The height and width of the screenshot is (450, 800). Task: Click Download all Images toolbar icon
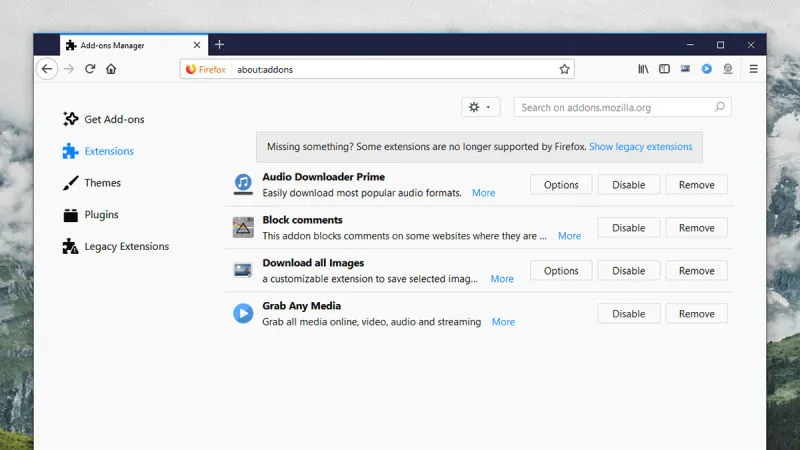[685, 69]
